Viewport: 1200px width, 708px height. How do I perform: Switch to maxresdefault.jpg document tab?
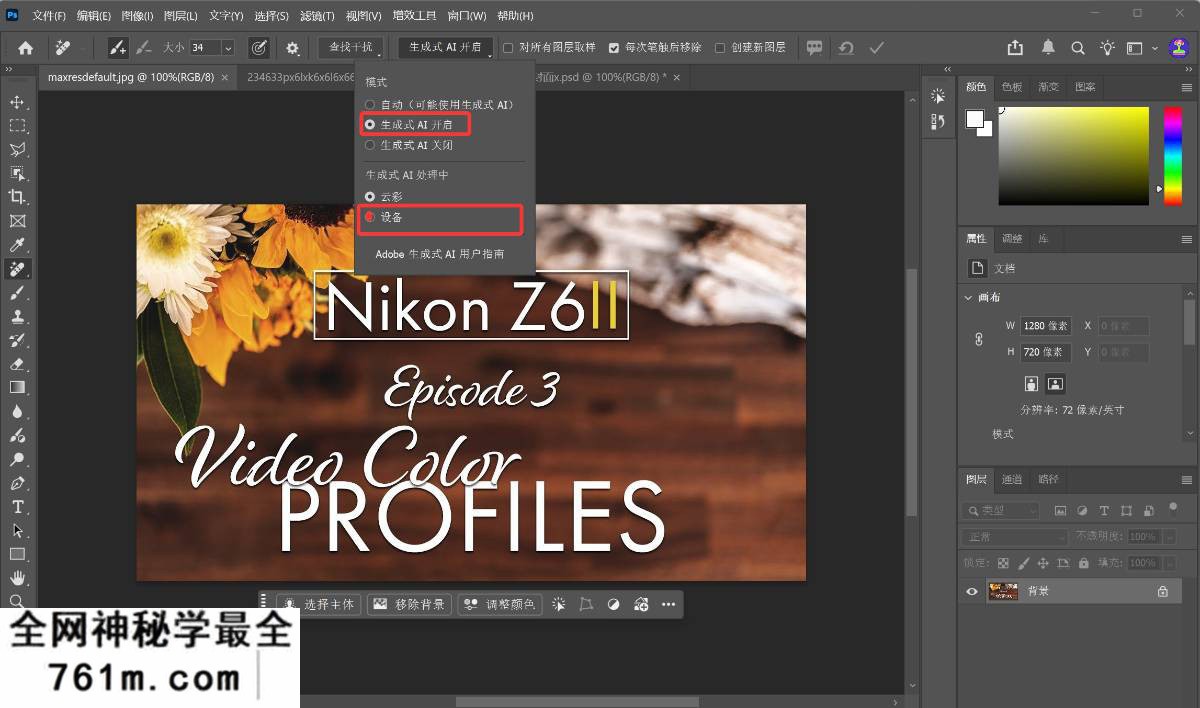[130, 77]
